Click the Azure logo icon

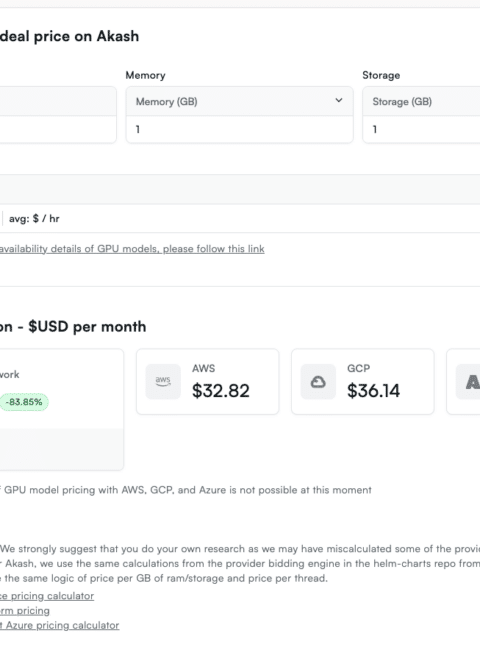(x=468, y=381)
